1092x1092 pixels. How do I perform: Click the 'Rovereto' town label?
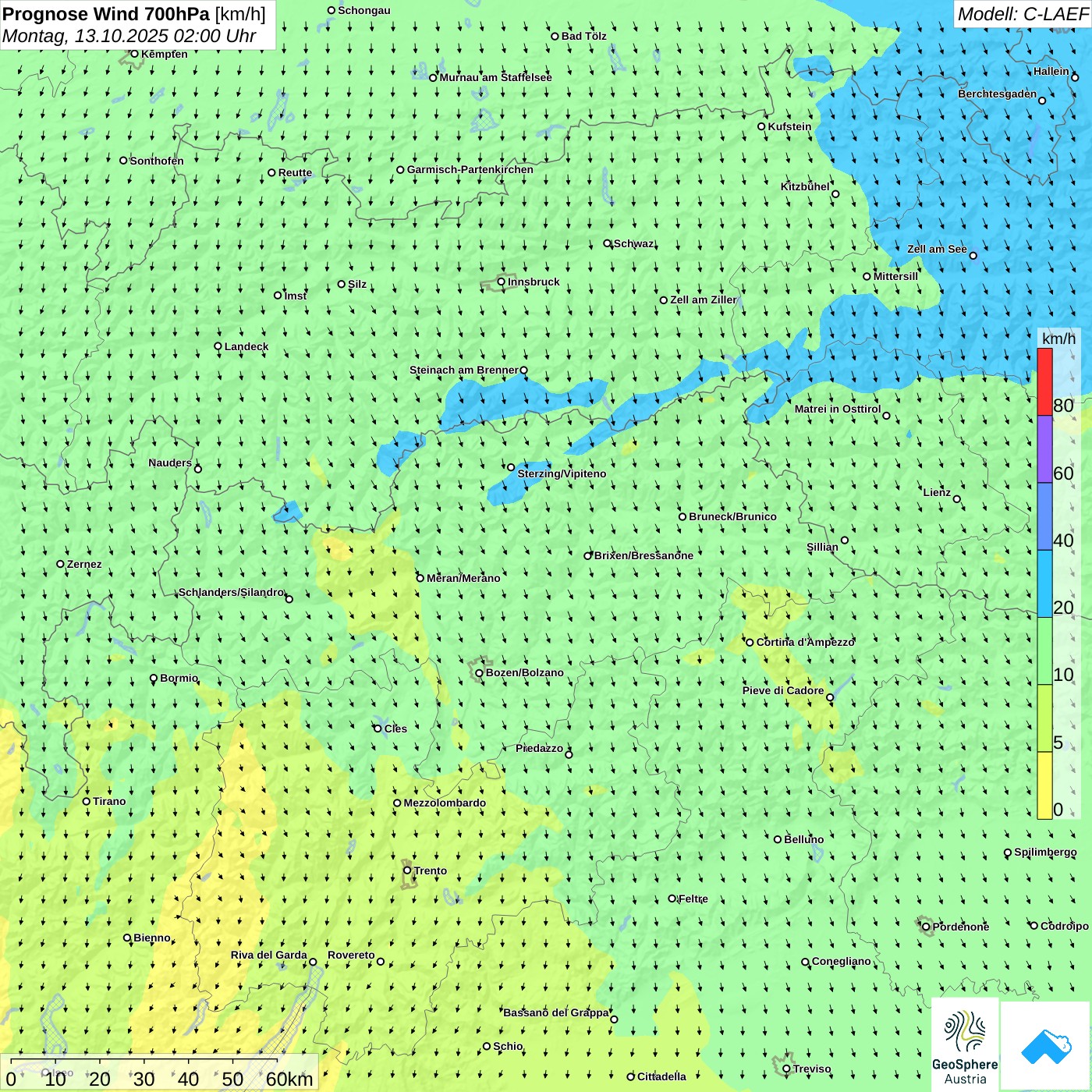(351, 955)
